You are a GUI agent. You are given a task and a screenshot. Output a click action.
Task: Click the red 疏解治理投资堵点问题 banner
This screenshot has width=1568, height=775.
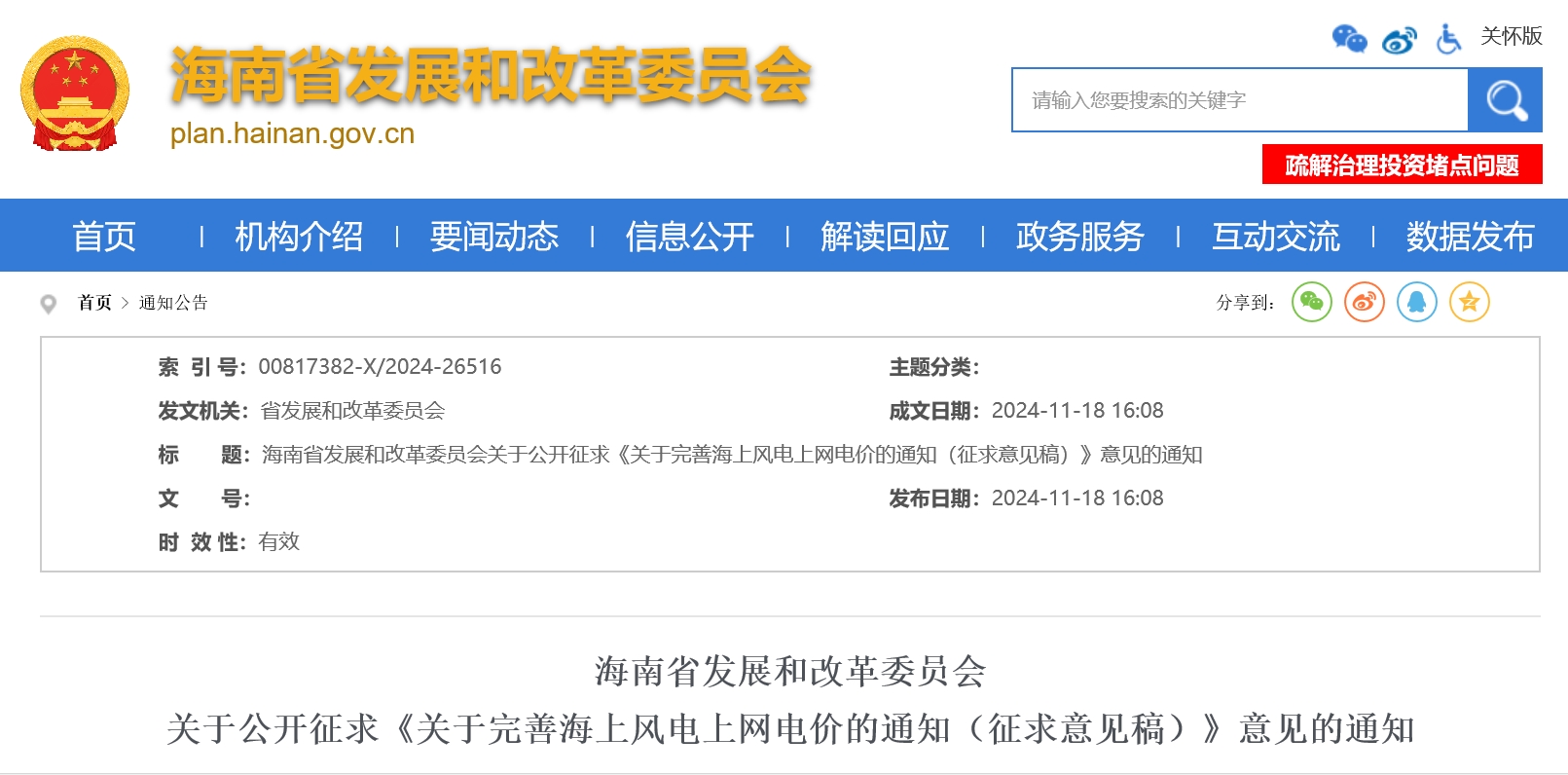(1402, 165)
